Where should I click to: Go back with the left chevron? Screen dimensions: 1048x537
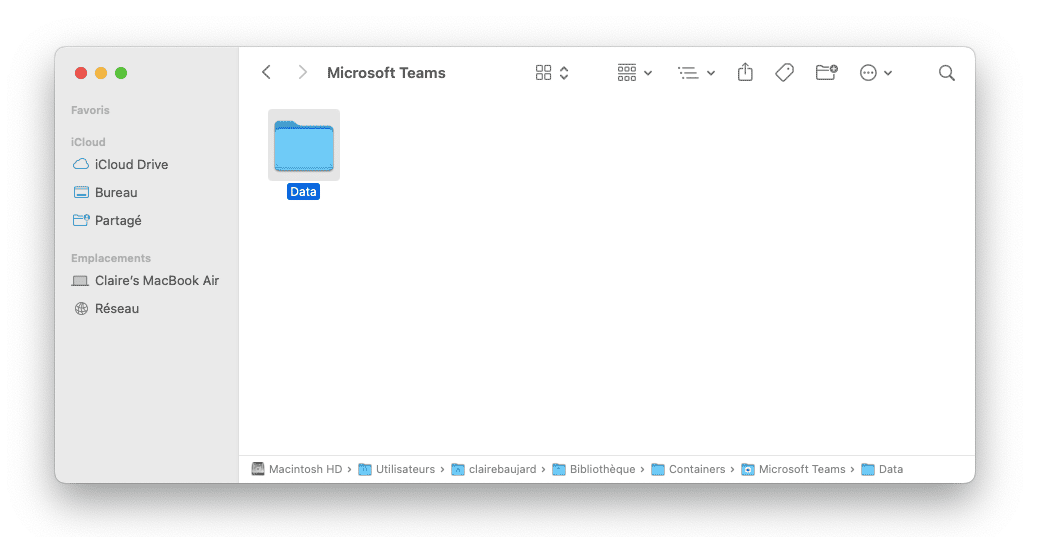pos(266,72)
